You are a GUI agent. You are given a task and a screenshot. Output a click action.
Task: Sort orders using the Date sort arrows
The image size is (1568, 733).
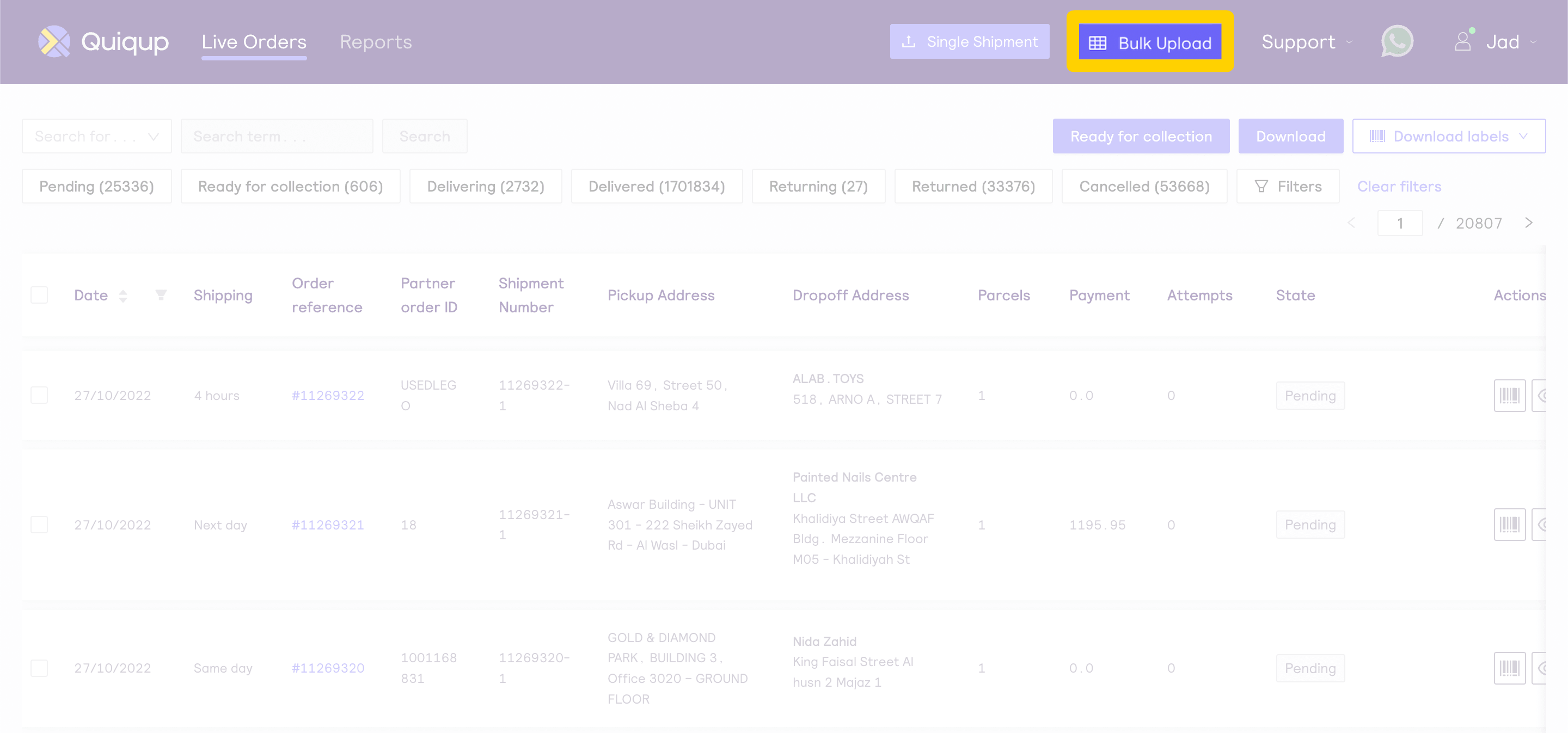123,295
